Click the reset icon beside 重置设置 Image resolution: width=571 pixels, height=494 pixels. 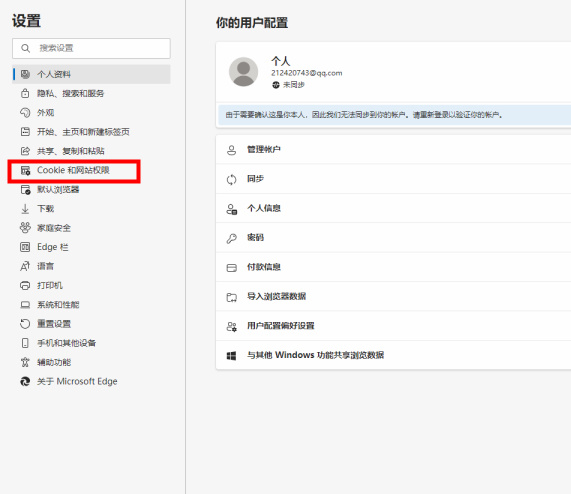tap(25, 324)
